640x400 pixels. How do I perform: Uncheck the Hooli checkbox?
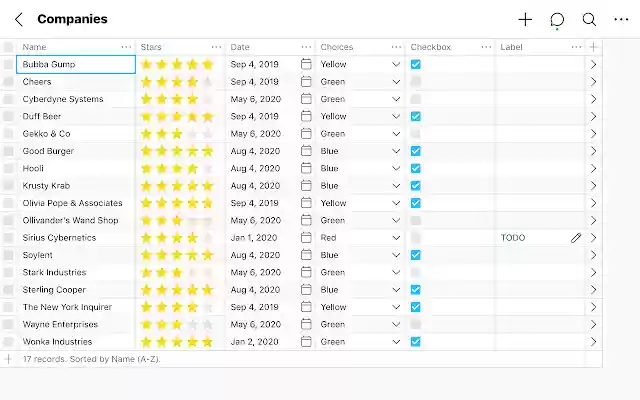[416, 168]
